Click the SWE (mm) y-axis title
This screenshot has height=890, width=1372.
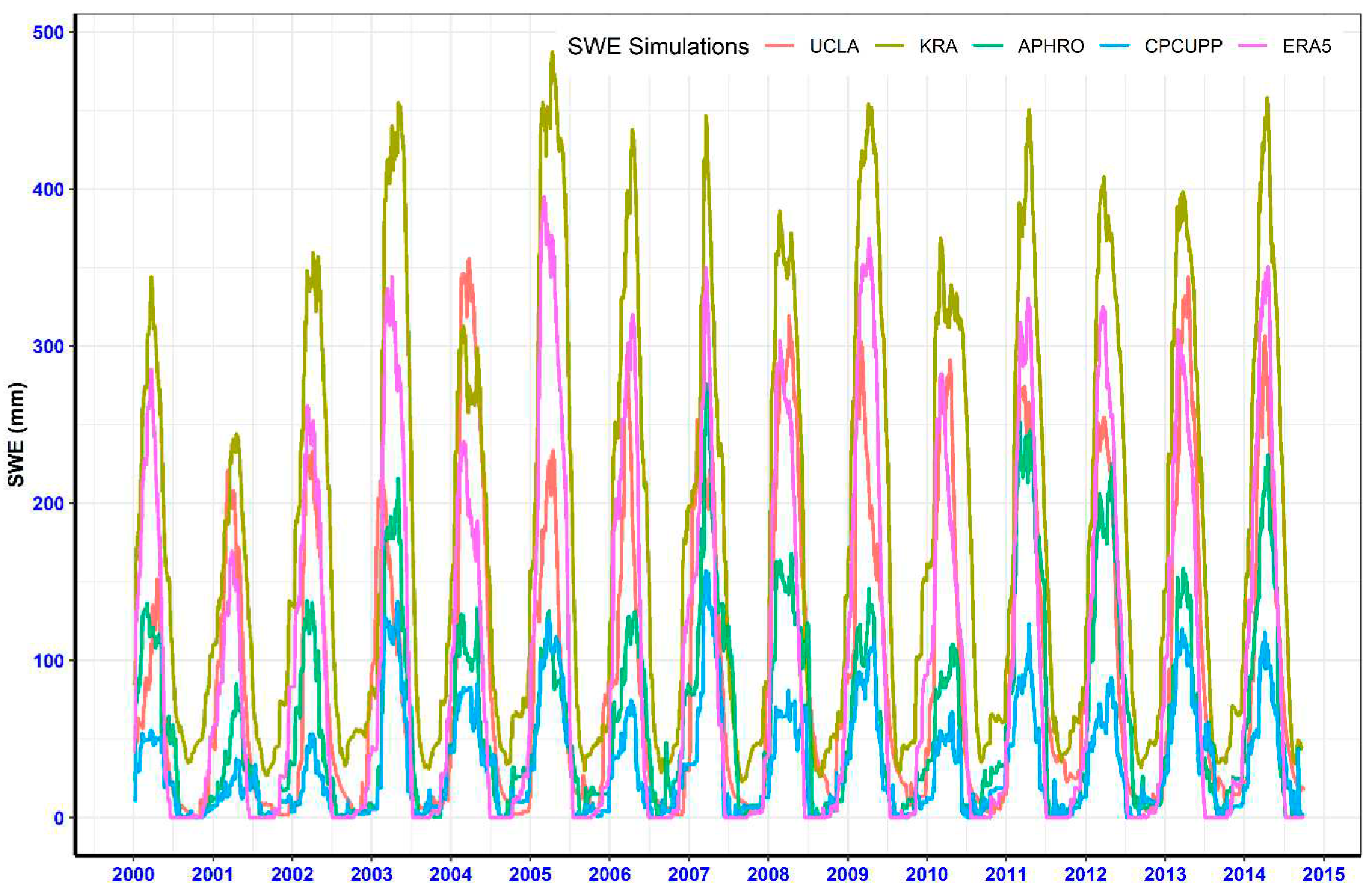click(x=18, y=434)
